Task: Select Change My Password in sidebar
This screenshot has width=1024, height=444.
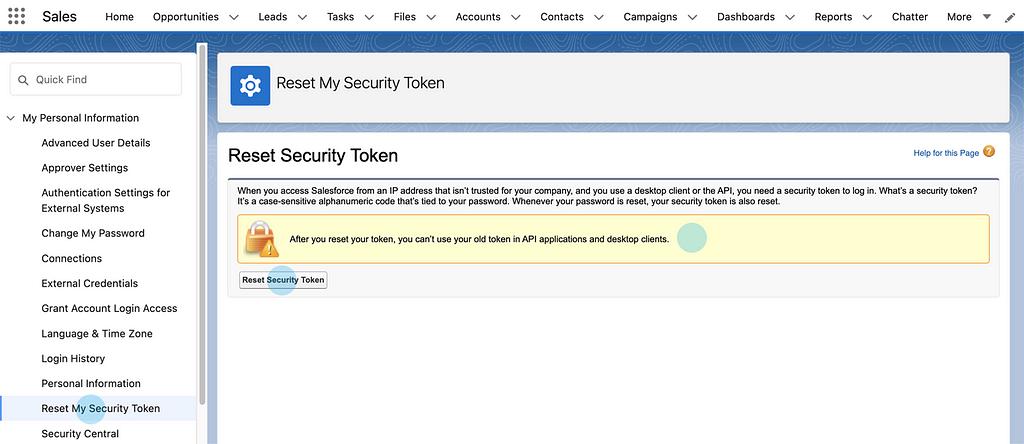Action: point(93,233)
